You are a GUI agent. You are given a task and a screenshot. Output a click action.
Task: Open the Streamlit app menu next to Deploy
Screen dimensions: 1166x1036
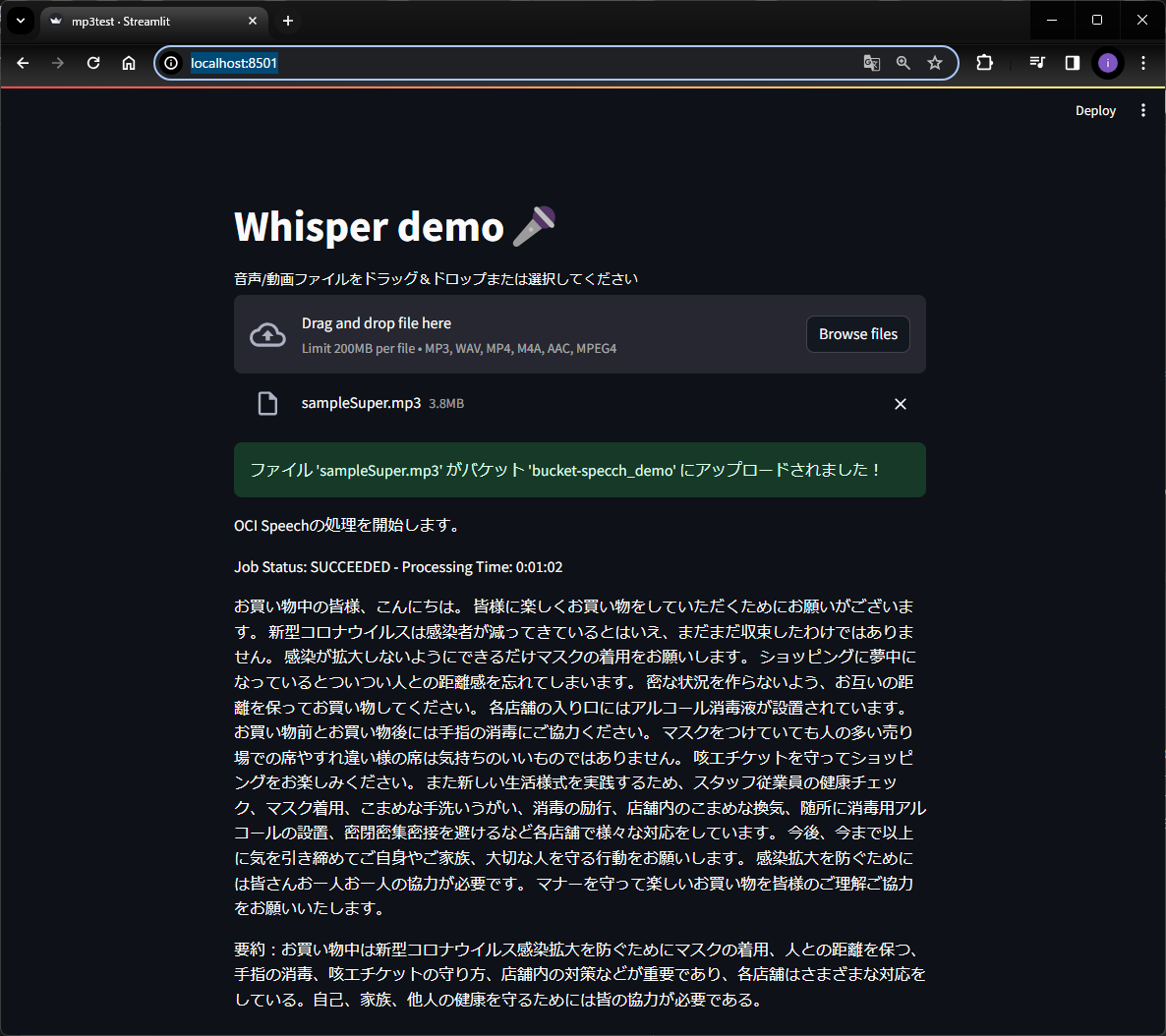pyautogui.click(x=1142, y=110)
